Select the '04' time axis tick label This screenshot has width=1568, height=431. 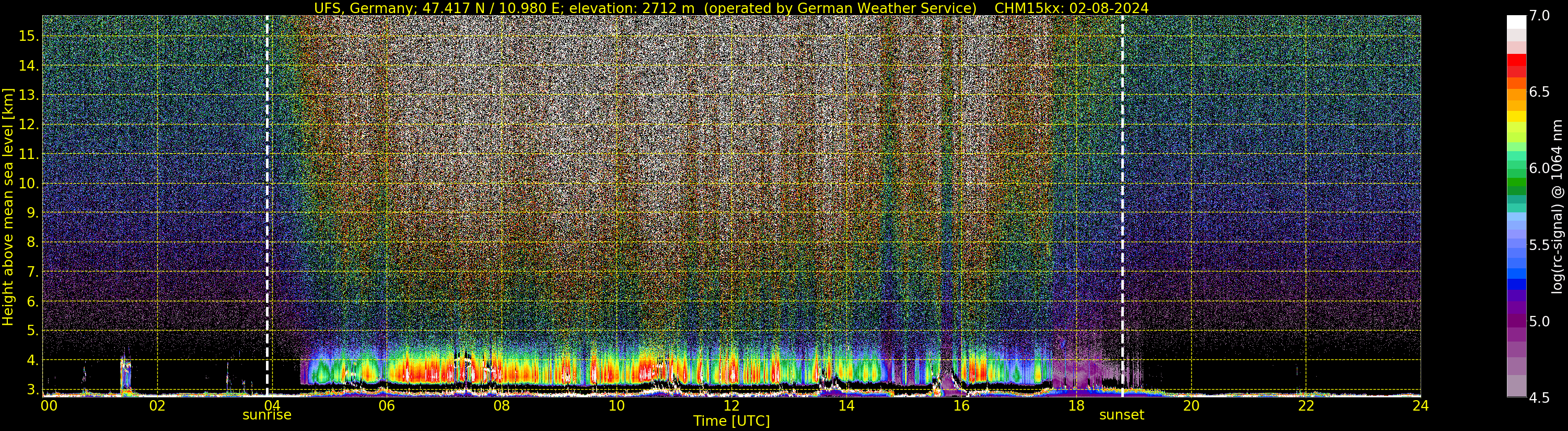tap(272, 406)
